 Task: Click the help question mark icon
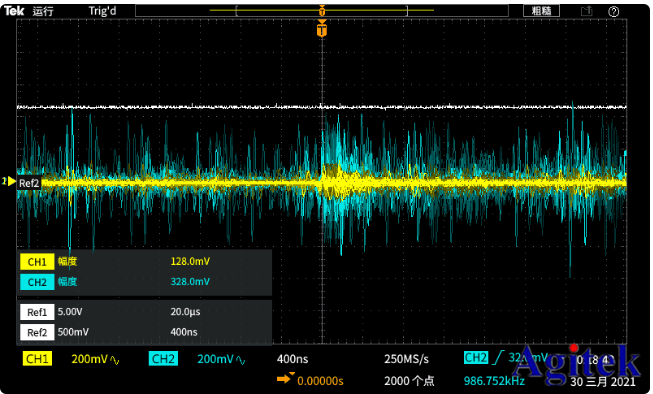(613, 12)
